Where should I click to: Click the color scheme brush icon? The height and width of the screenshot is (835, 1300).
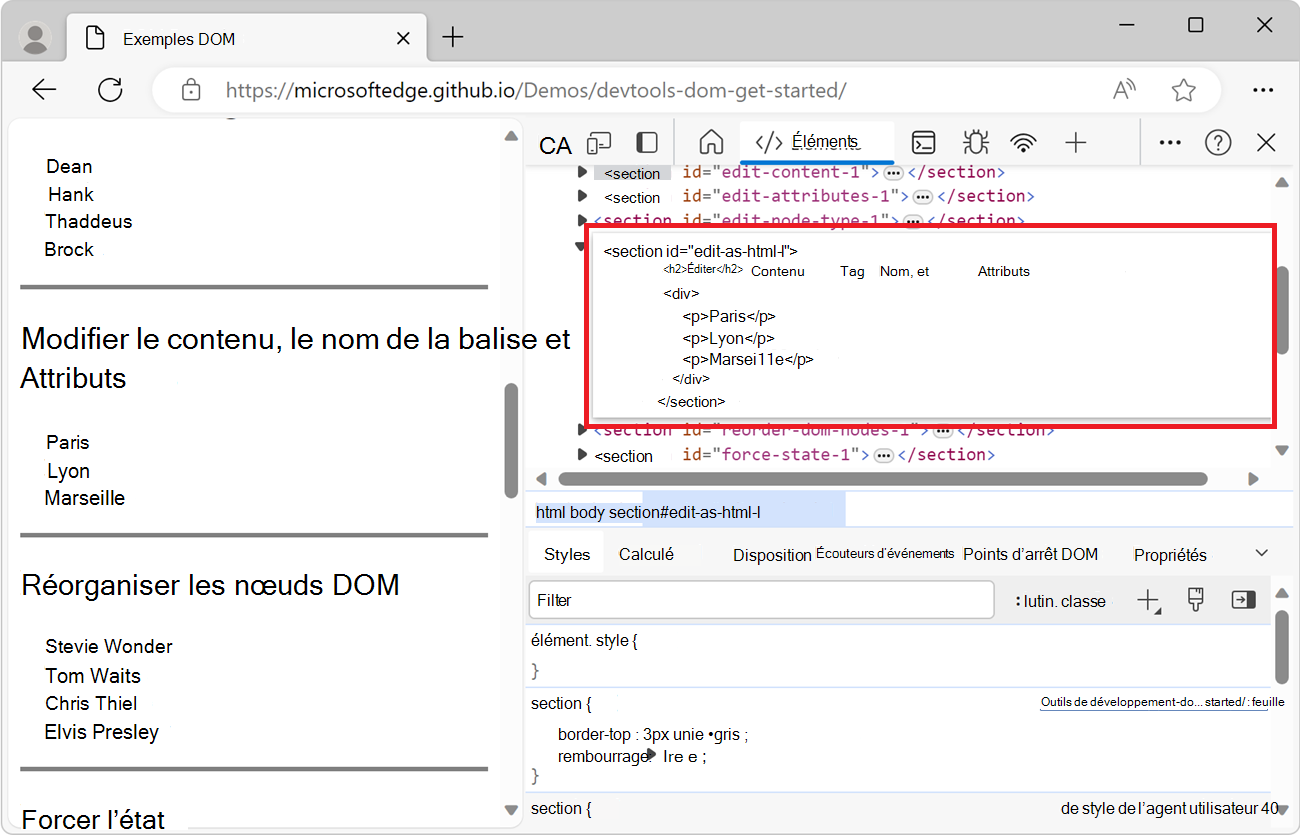pos(1195,601)
